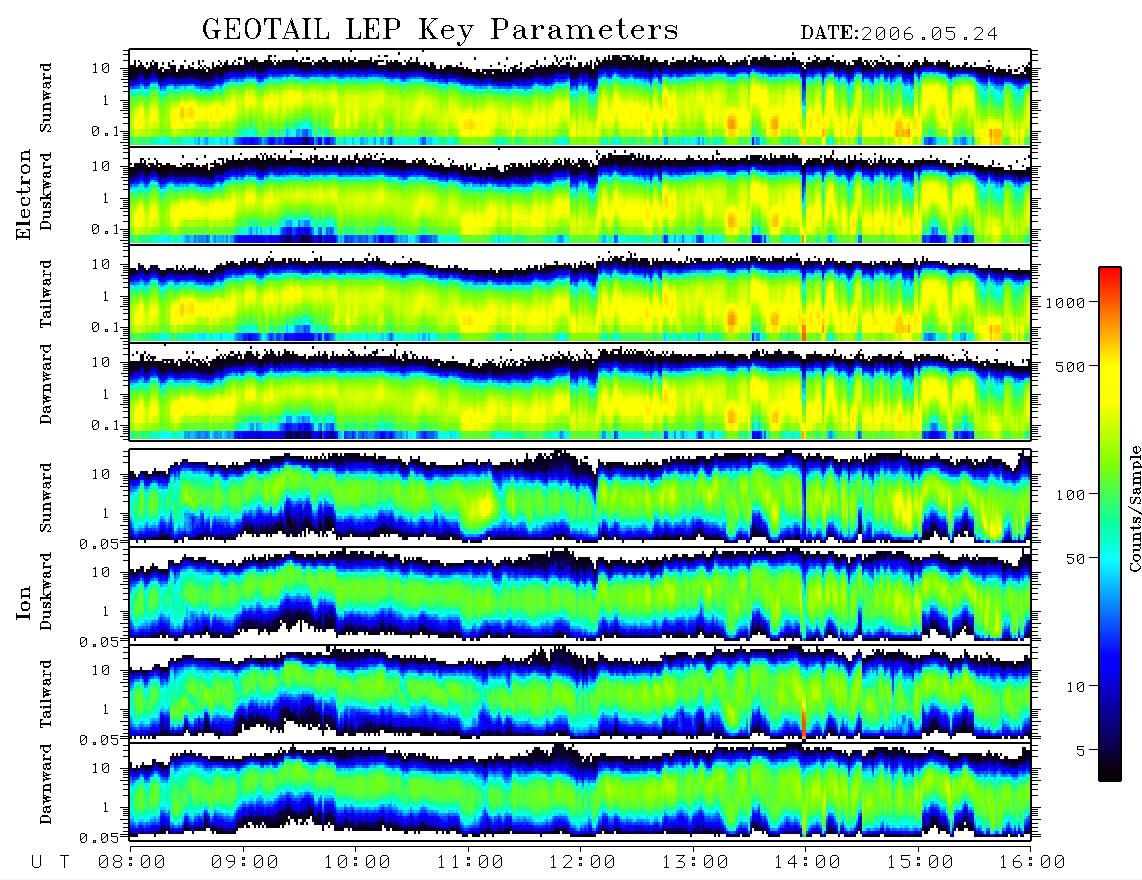Click the "10:00" time tick label
This screenshot has width=1142, height=880.
point(357,863)
